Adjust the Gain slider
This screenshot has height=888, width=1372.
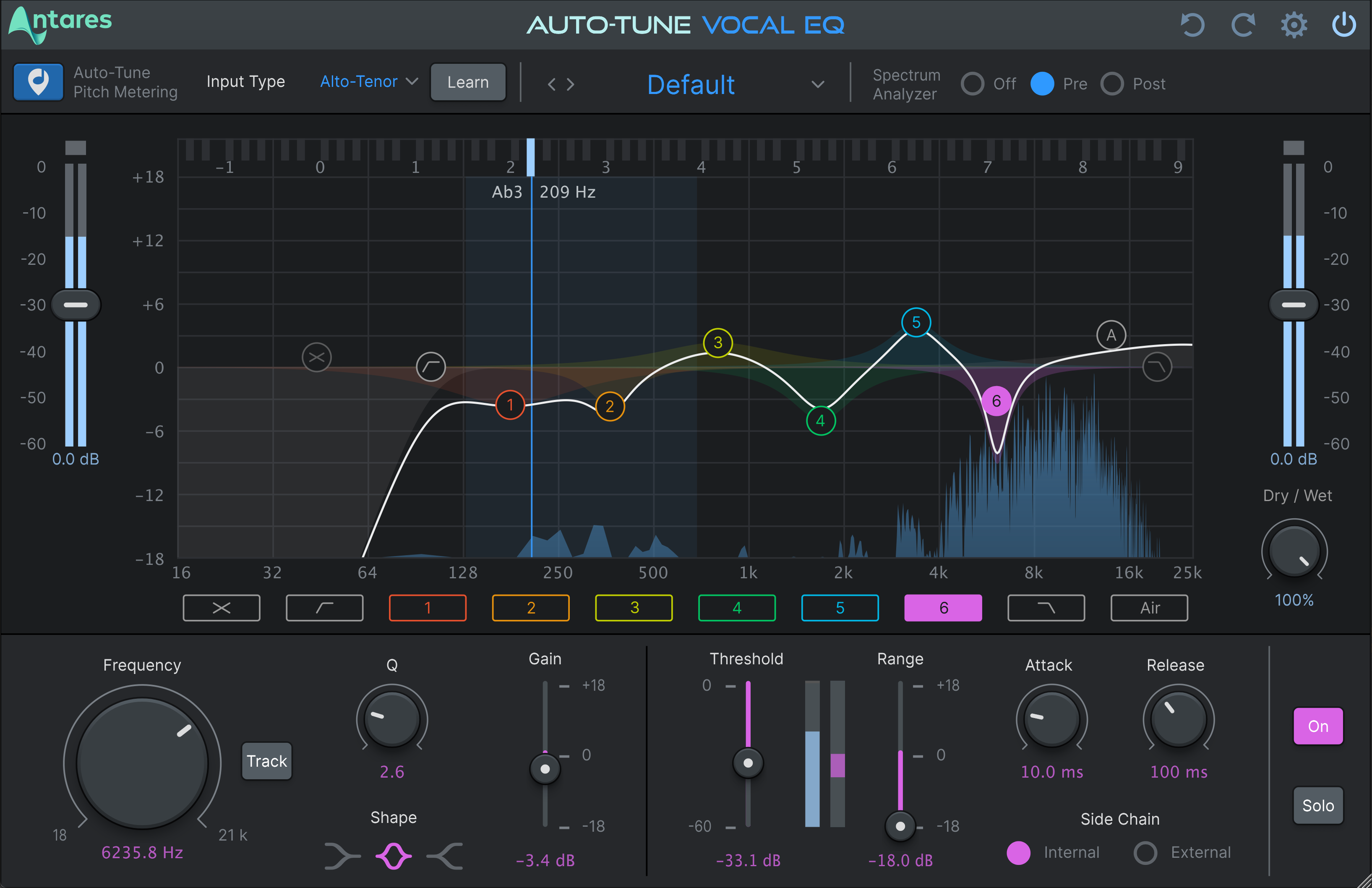pos(544,769)
